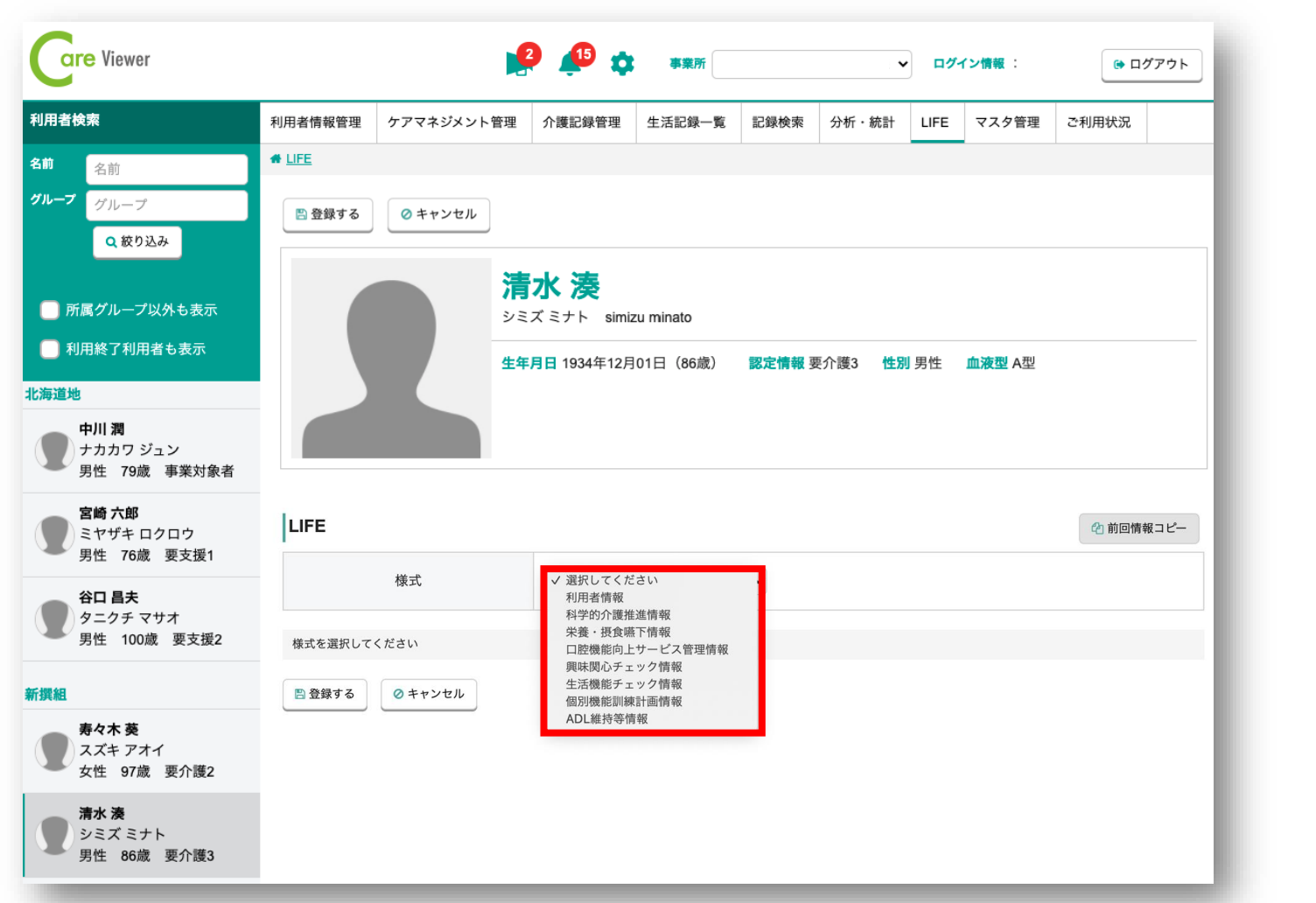
Task: Click the 名前 search input field
Action: pos(166,169)
